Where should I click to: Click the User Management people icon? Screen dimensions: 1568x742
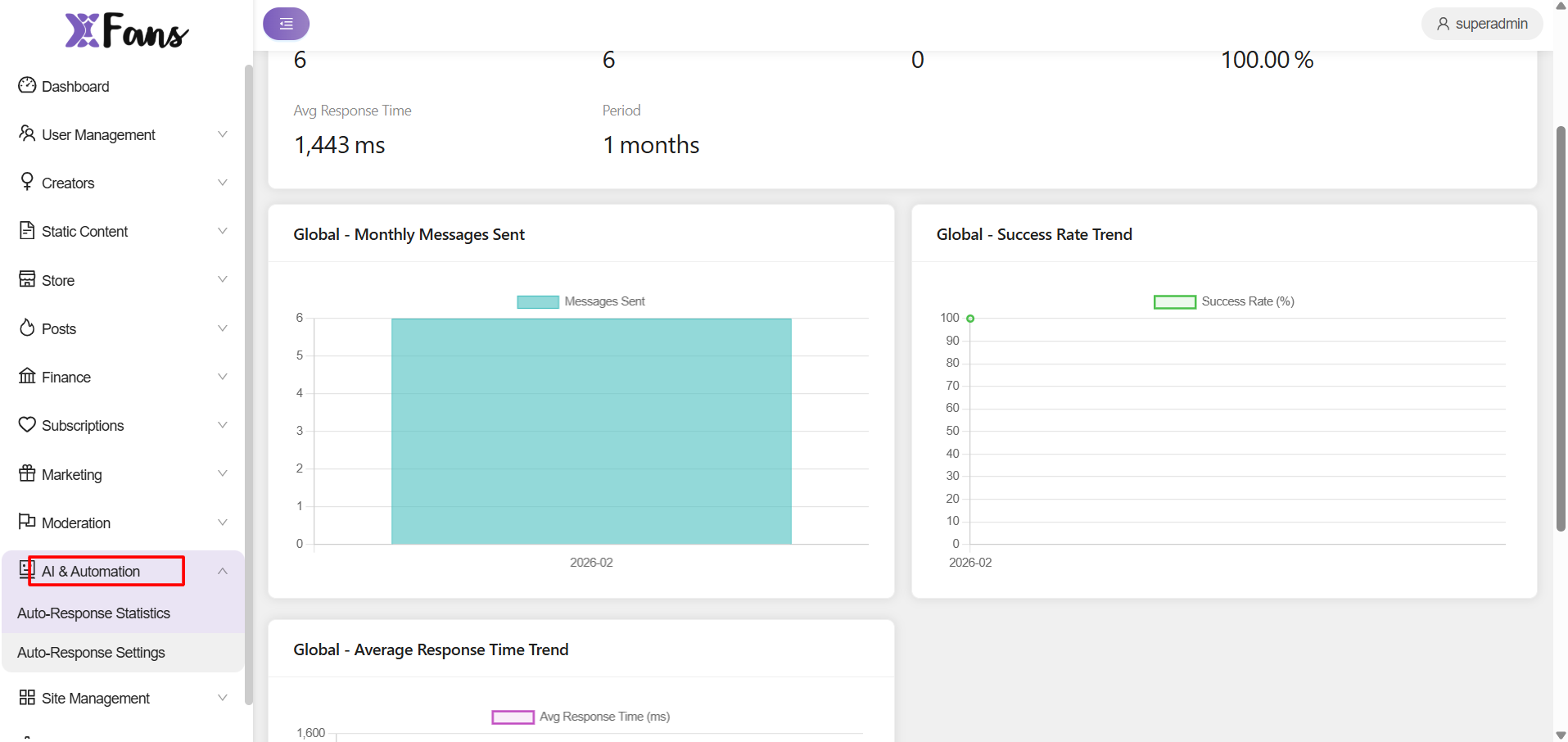pyautogui.click(x=27, y=133)
